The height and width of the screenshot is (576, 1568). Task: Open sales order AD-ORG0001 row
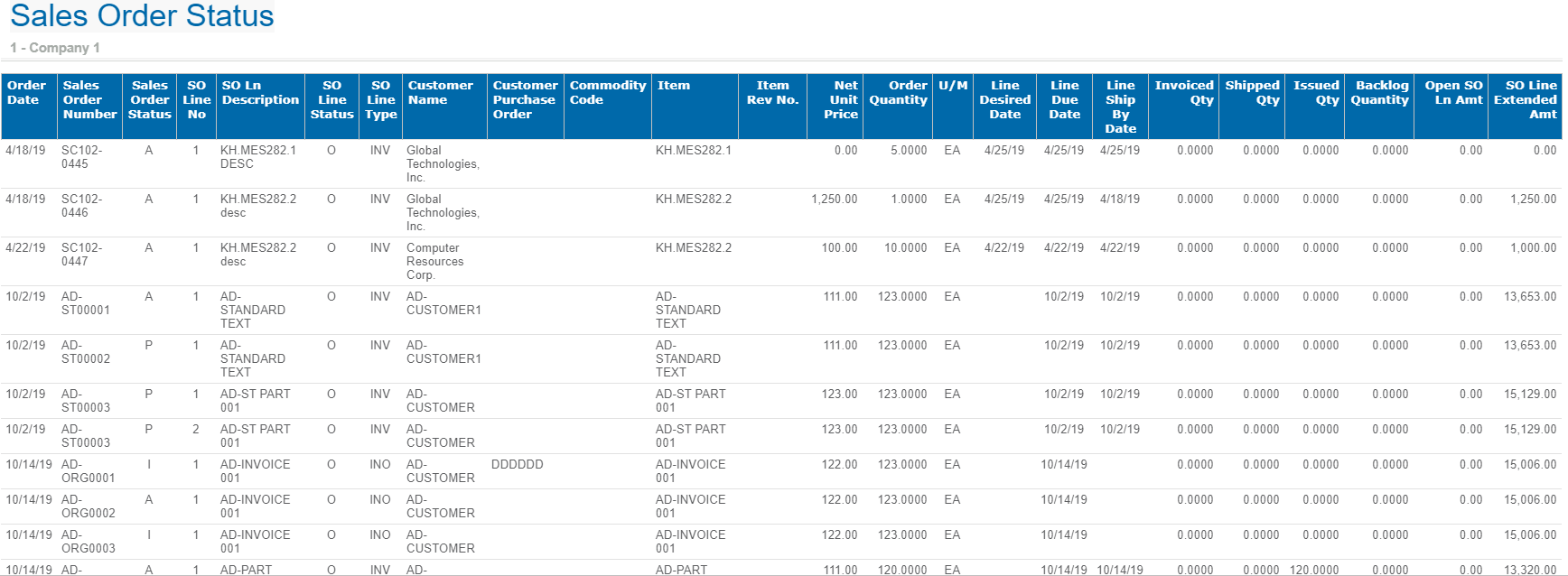click(x=88, y=471)
